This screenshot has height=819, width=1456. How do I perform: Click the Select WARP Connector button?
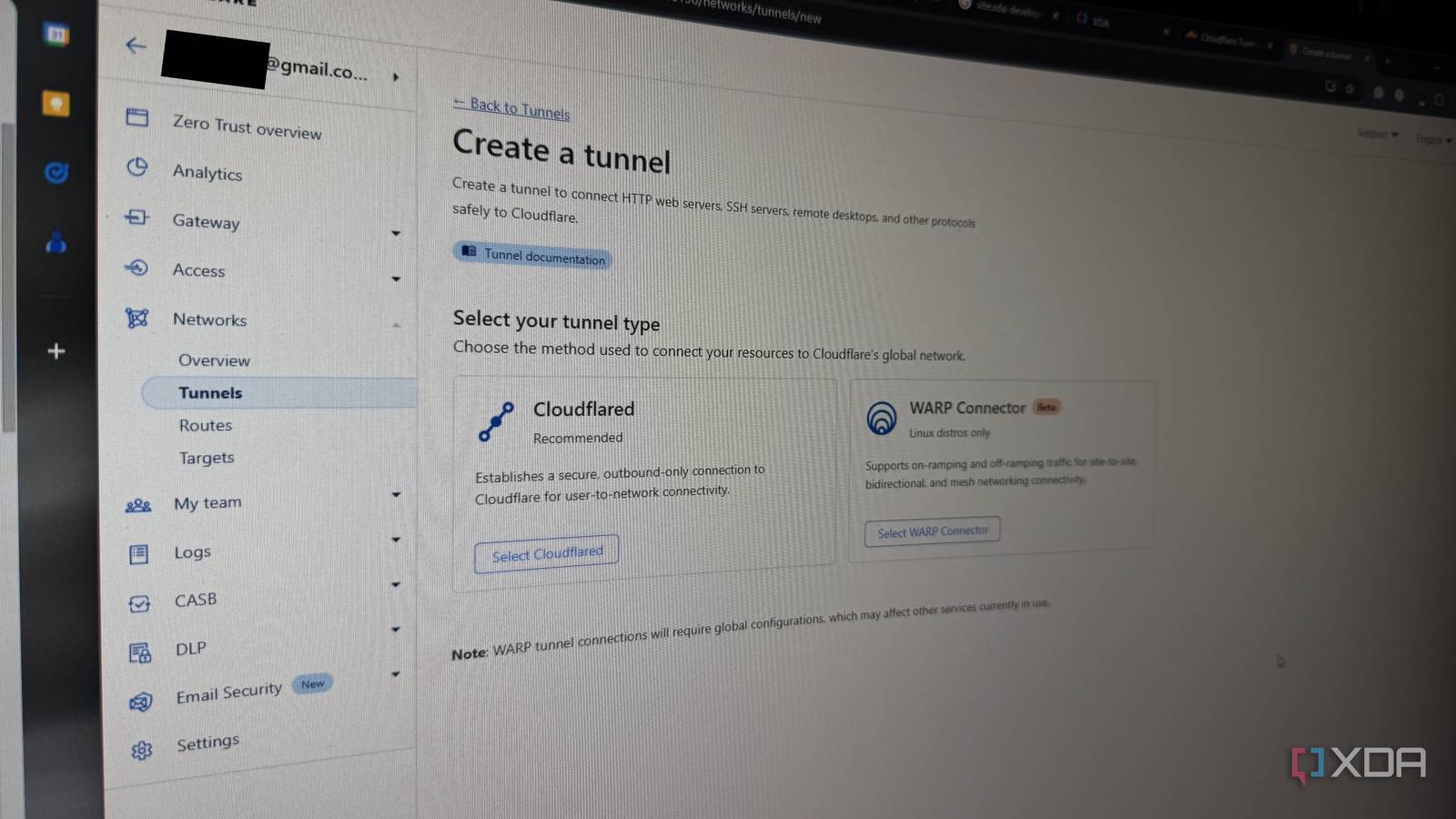coord(933,531)
